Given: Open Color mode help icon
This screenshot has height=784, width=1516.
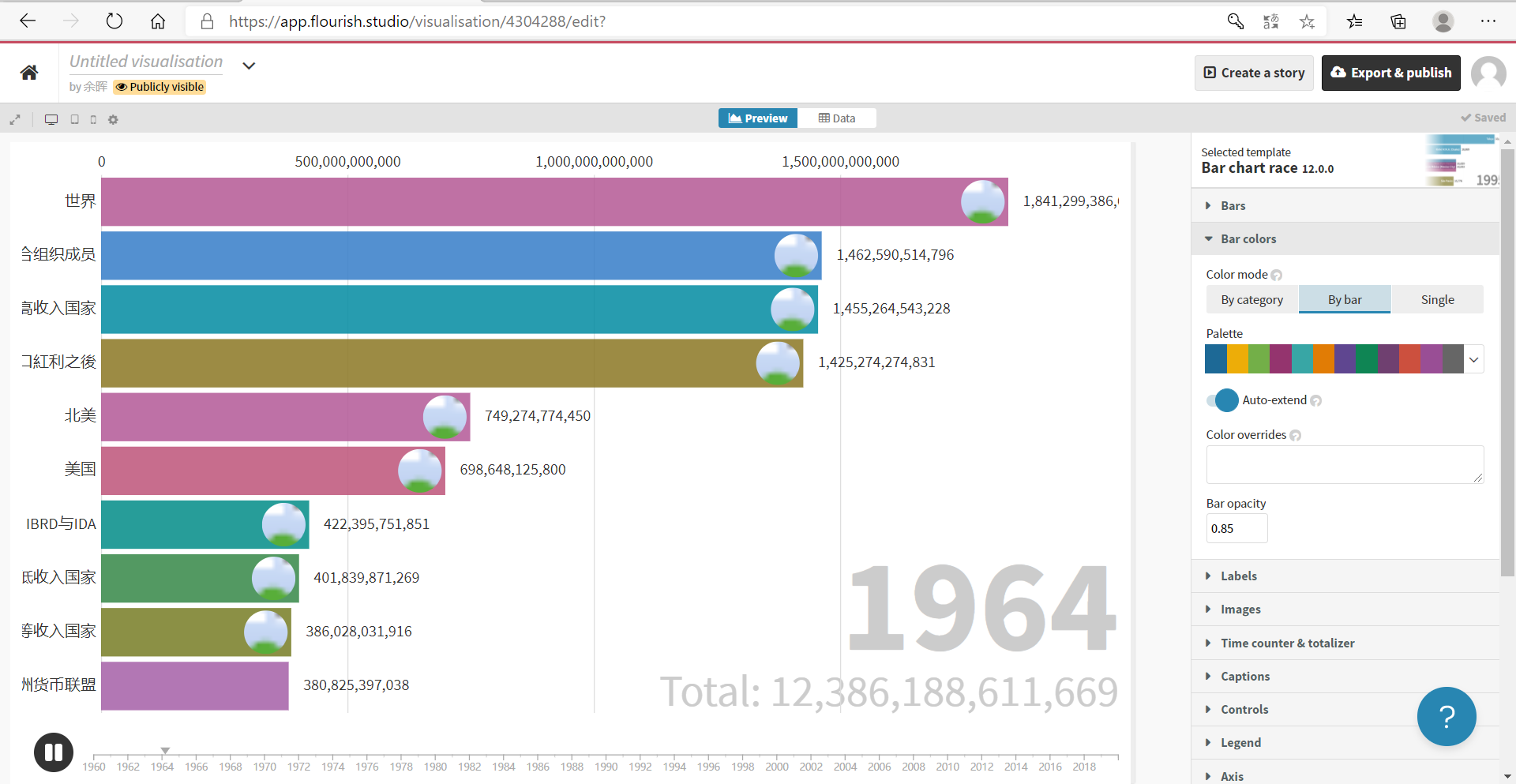Looking at the screenshot, I should coord(1277,275).
